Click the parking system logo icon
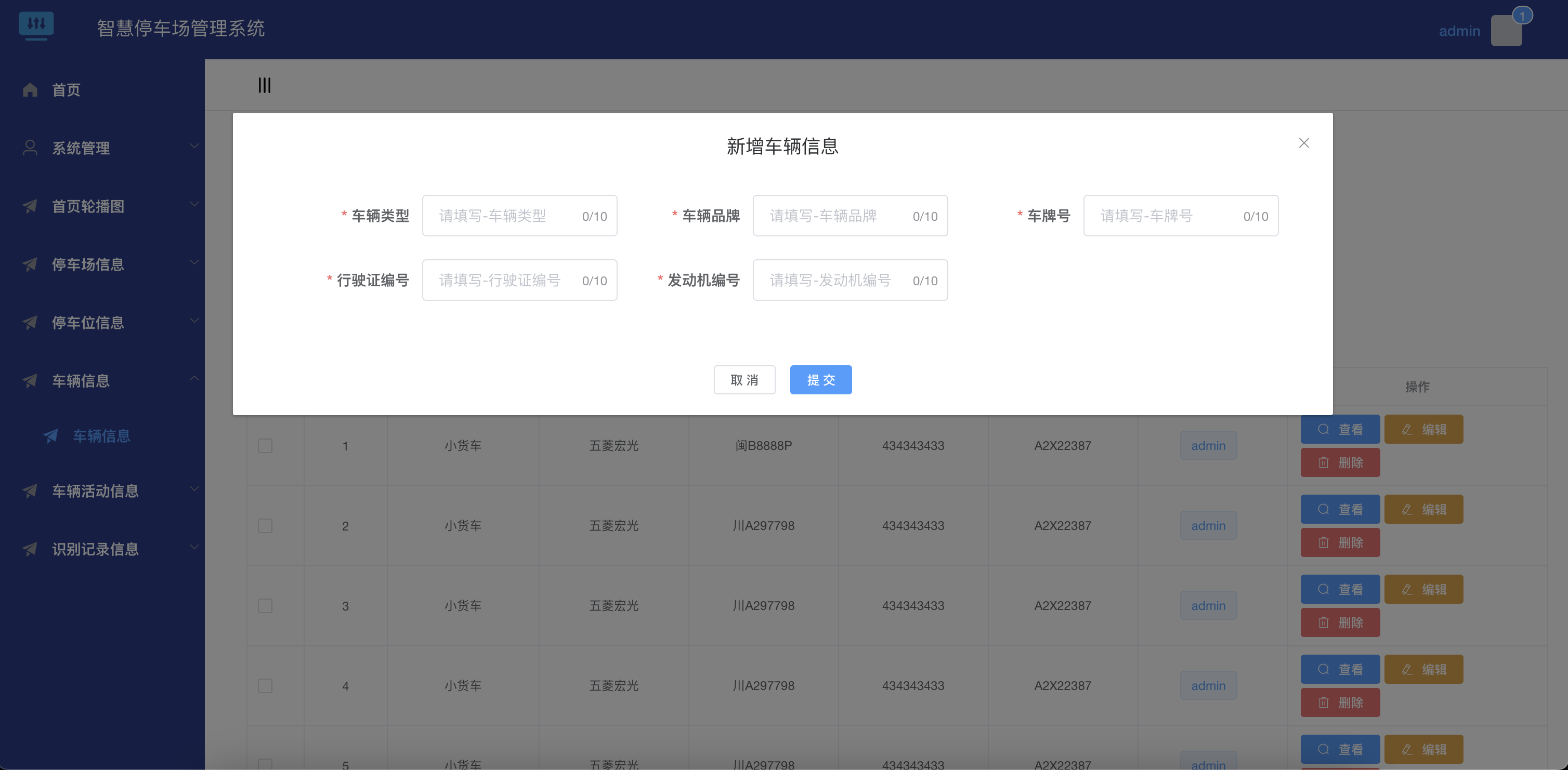The image size is (1568, 770). (36, 26)
